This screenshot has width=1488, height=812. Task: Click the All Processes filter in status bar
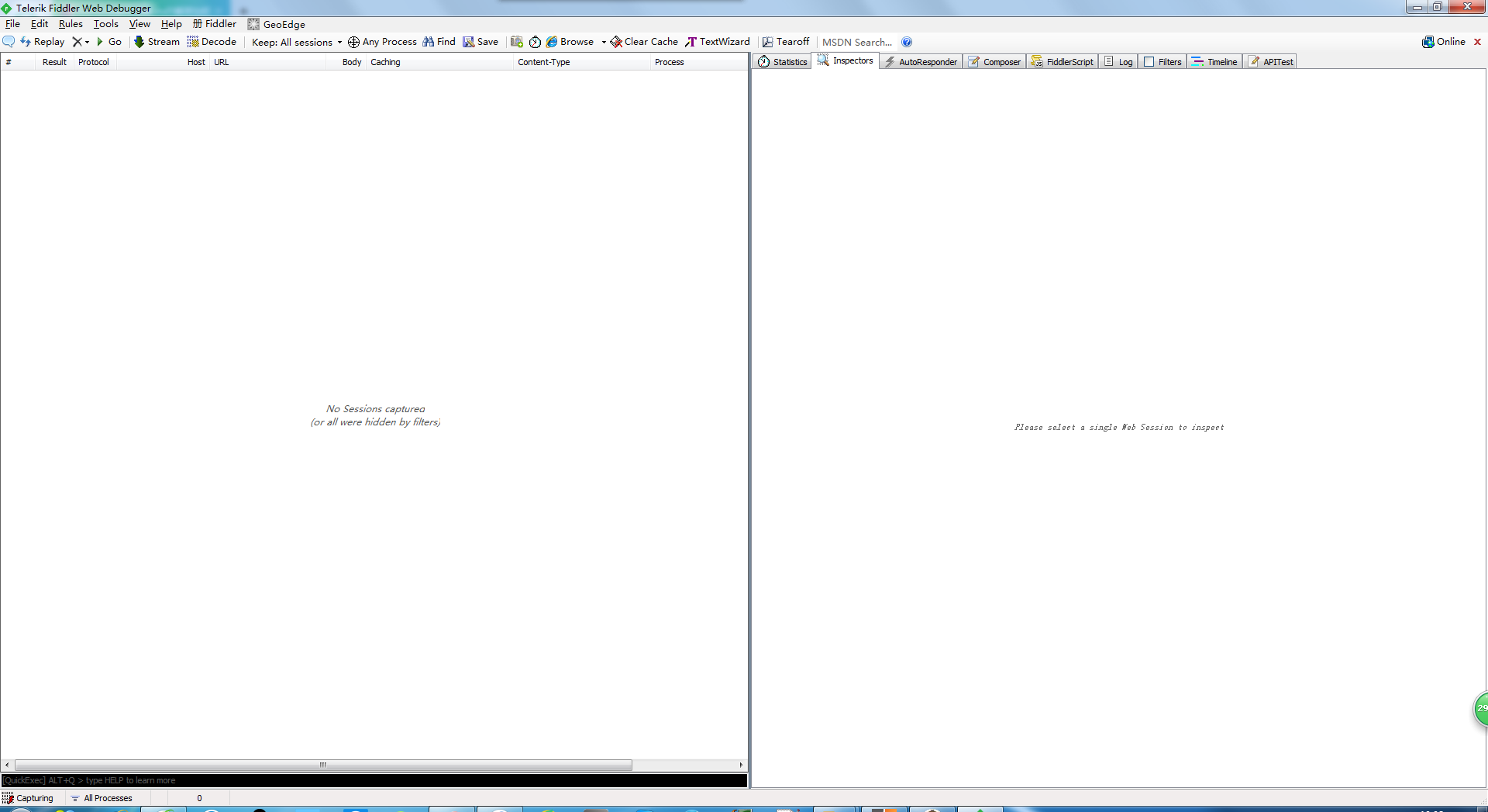coord(102,798)
